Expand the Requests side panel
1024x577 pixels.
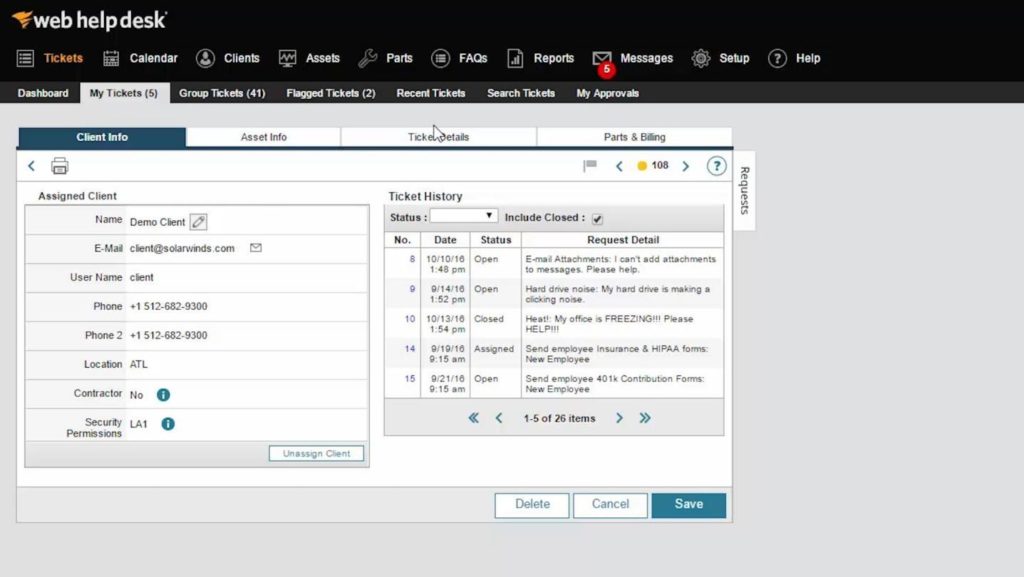pos(744,190)
